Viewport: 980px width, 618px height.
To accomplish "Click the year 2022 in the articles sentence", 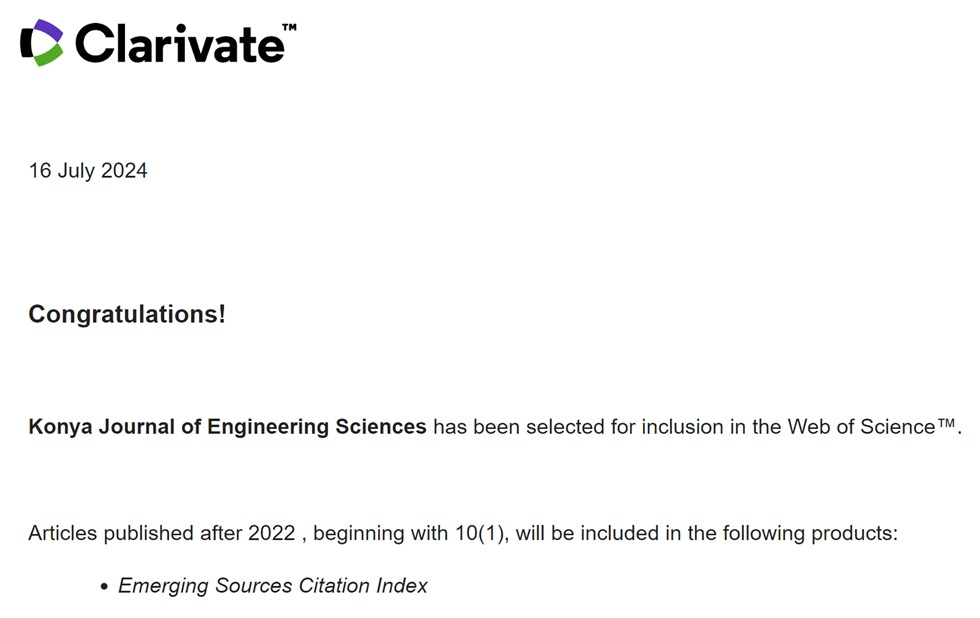I will (271, 533).
